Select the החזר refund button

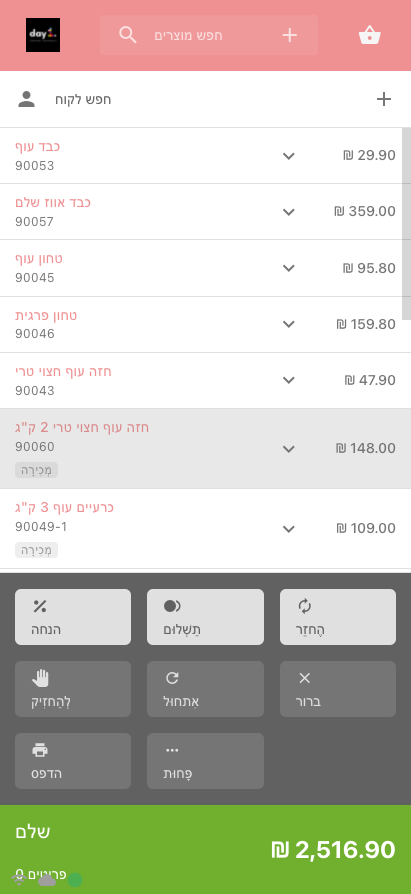click(337, 617)
